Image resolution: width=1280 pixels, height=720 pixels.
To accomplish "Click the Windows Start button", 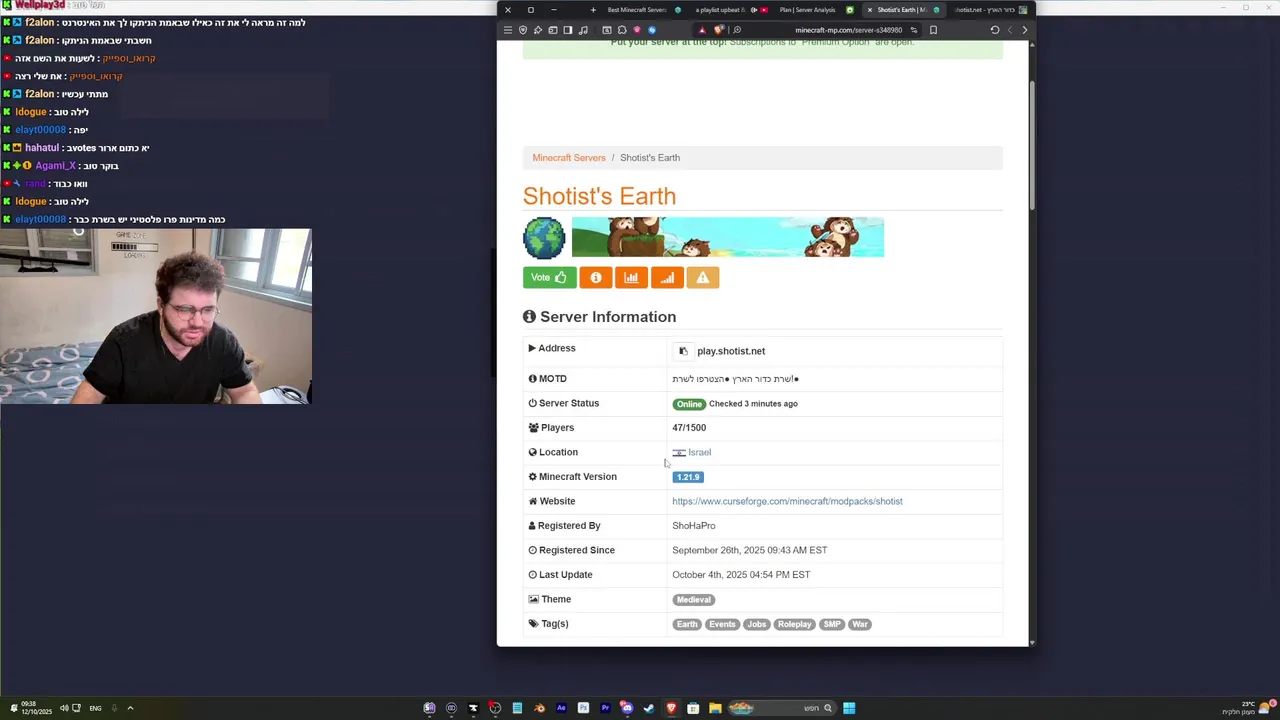I will point(849,708).
